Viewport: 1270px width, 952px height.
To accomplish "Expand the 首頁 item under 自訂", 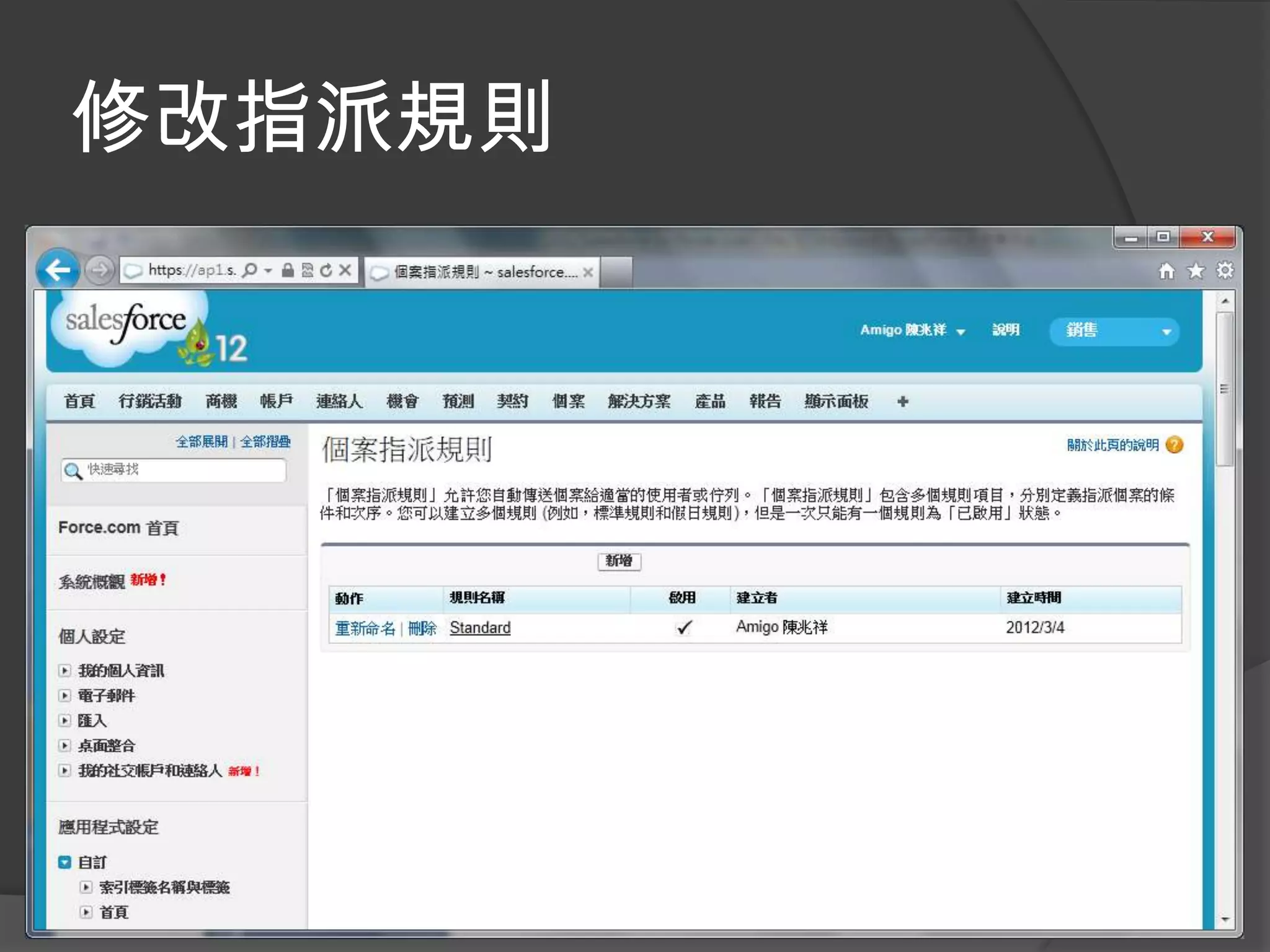I will pos(86,912).
